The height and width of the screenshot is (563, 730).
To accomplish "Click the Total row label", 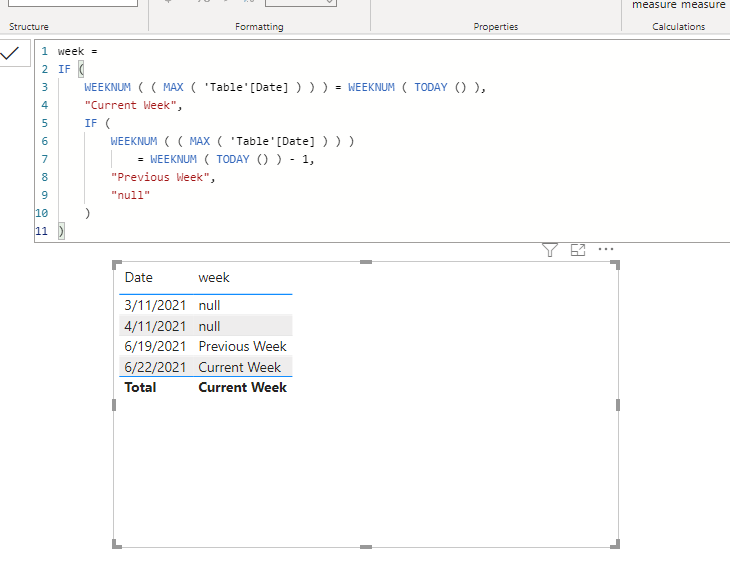I will (140, 387).
